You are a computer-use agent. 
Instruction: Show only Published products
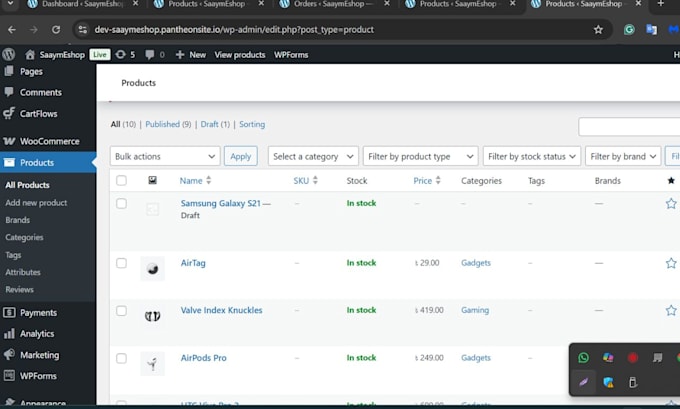coord(162,124)
